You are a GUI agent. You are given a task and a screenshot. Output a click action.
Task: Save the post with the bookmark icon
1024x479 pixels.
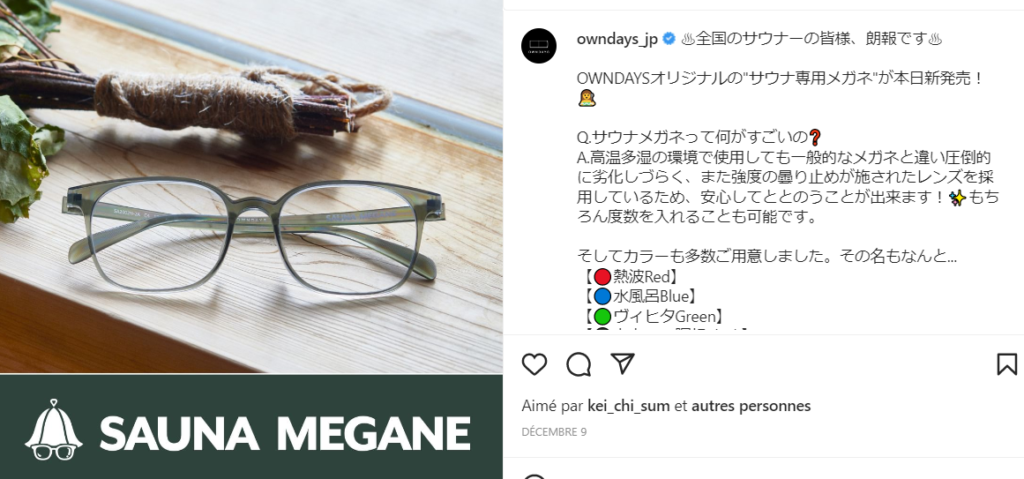click(x=1007, y=364)
